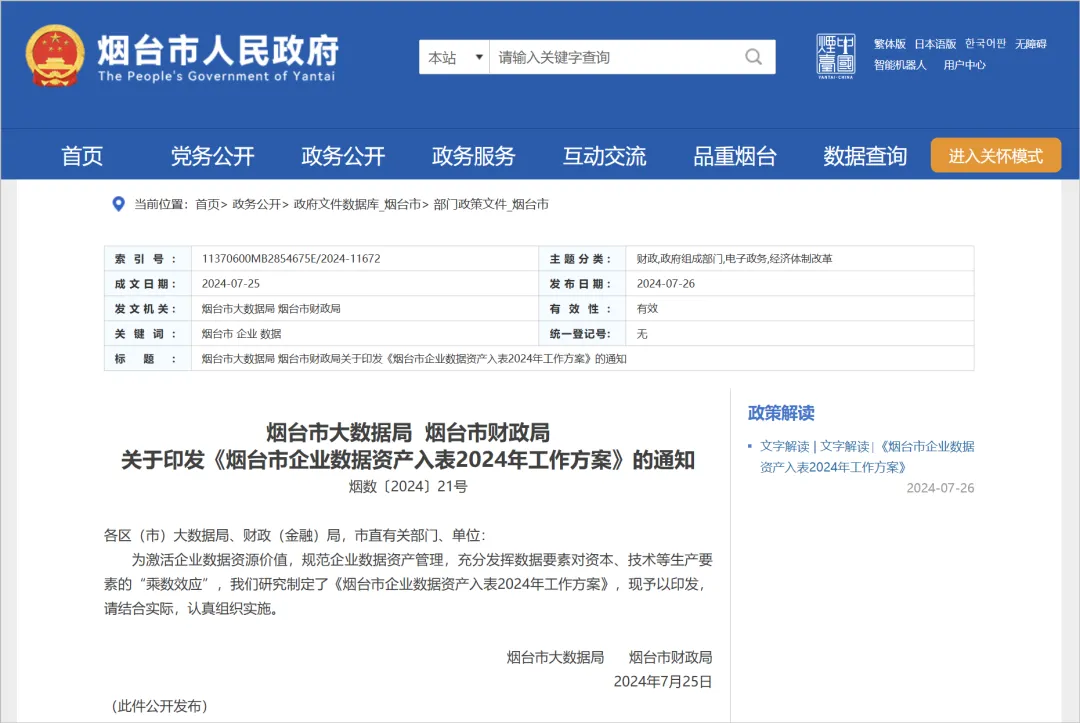Switch to 繁体版 language version
This screenshot has height=723, width=1080.
click(889, 44)
